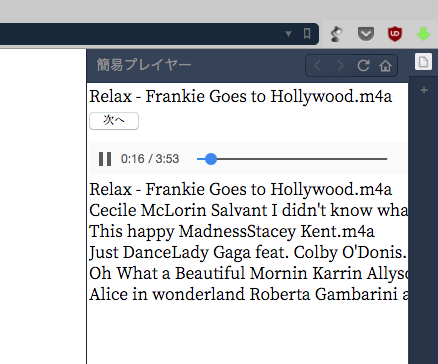The image size is (438, 364).
Task: Open the address bar dropdown arrow
Action: click(x=289, y=34)
